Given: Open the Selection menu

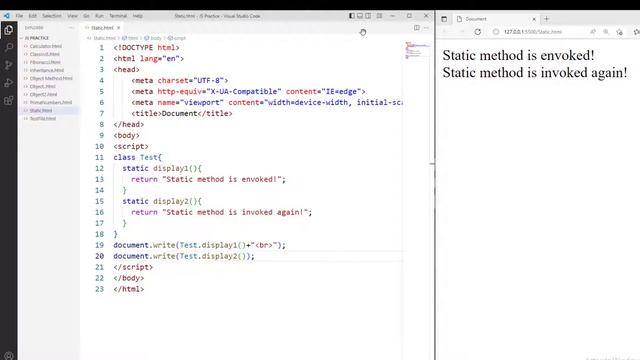Looking at the screenshot, I should tap(52, 16).
